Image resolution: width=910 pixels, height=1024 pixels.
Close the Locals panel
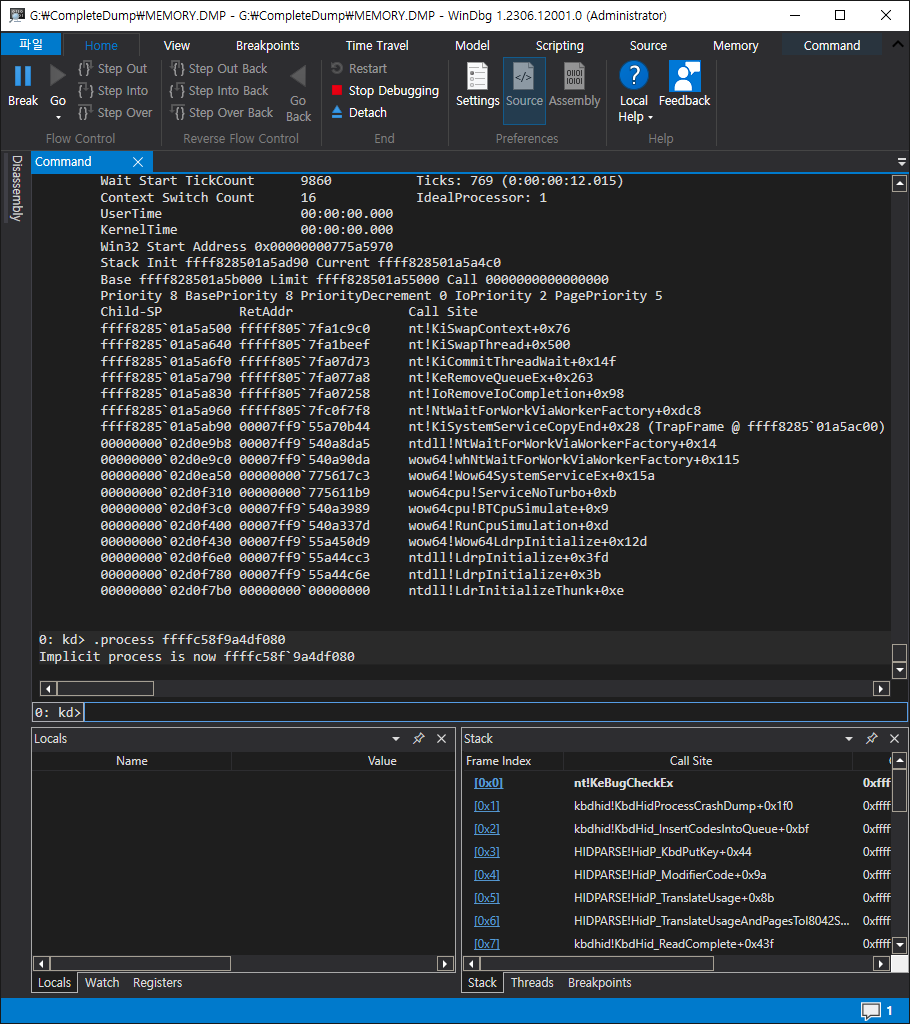(442, 739)
